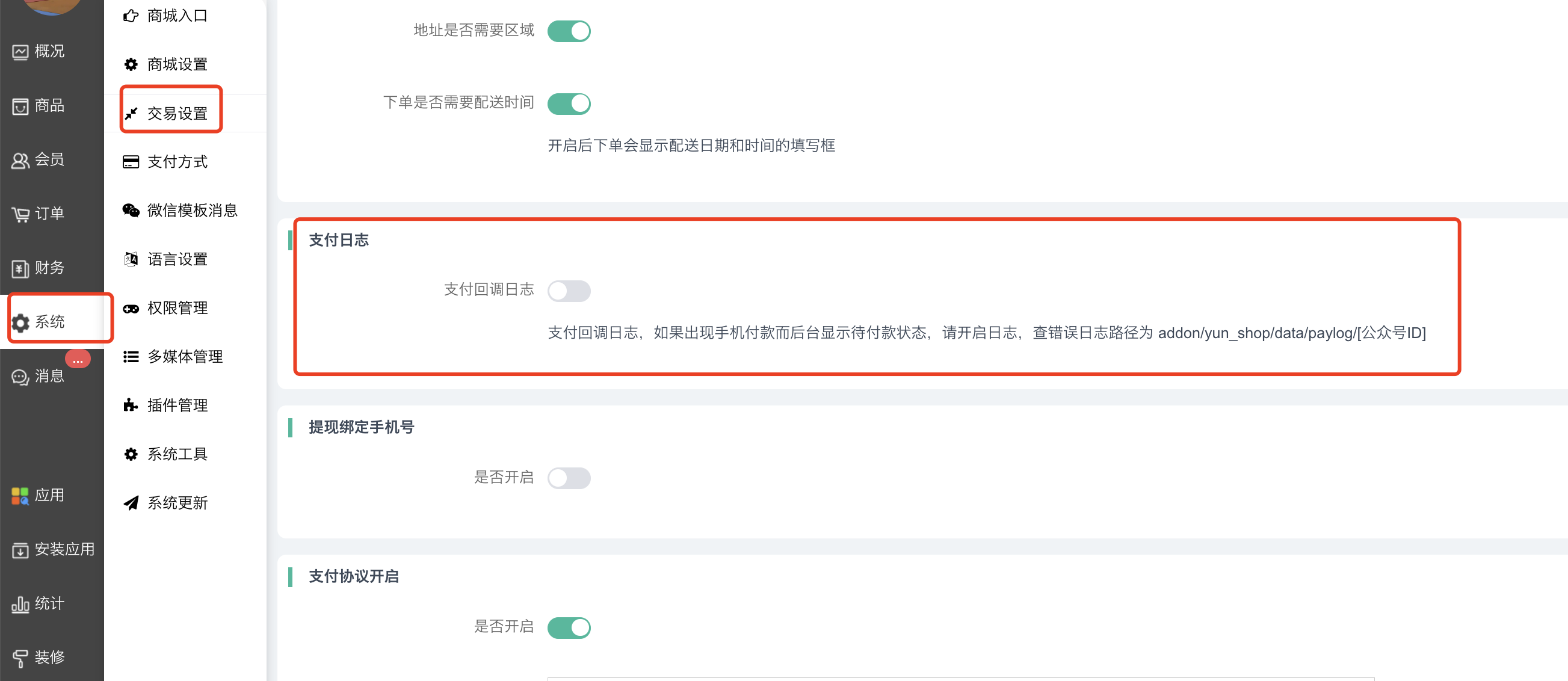Toggle 是否开启 under 提现绑定手机号

coord(569,478)
